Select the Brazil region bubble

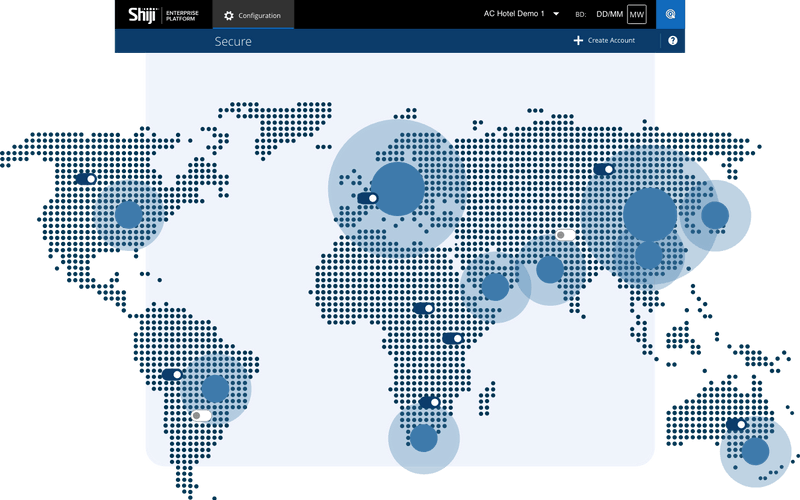(x=215, y=389)
